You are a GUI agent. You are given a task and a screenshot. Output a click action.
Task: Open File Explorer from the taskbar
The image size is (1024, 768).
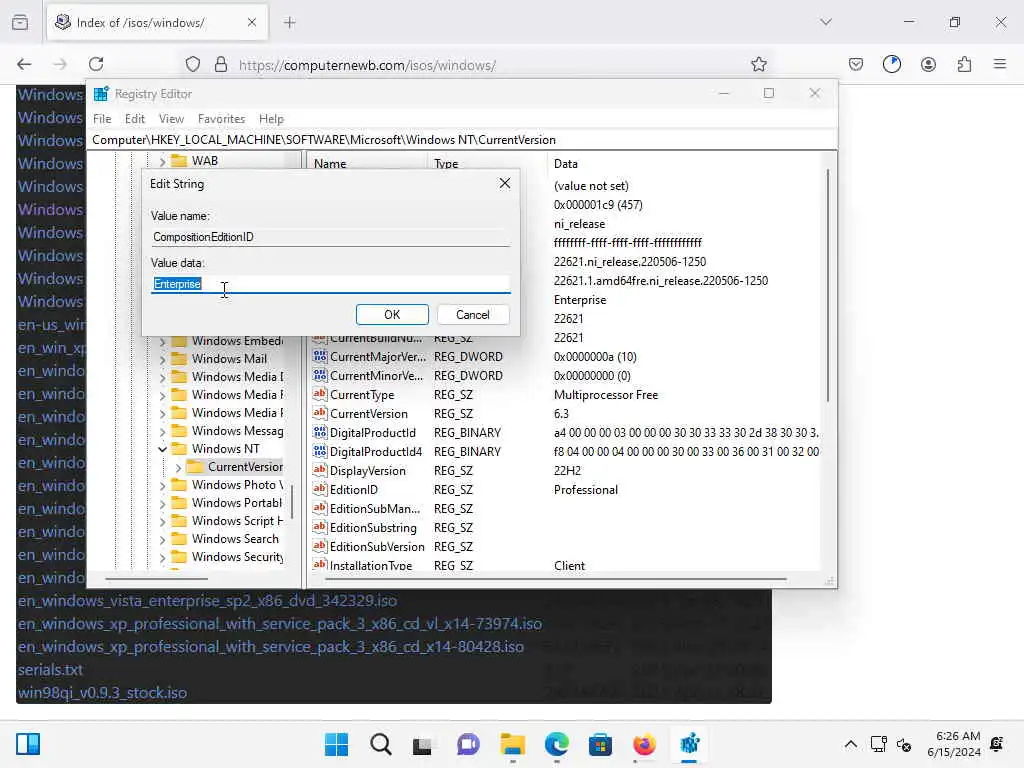pos(513,744)
